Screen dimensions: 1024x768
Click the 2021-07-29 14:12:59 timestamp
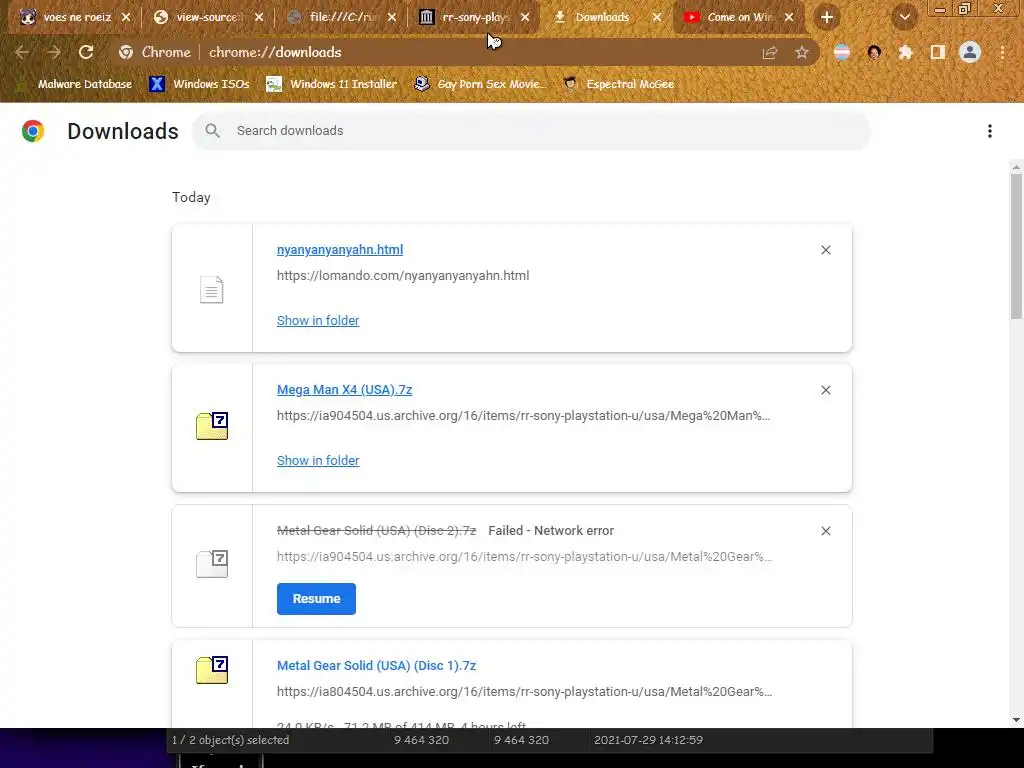point(648,740)
